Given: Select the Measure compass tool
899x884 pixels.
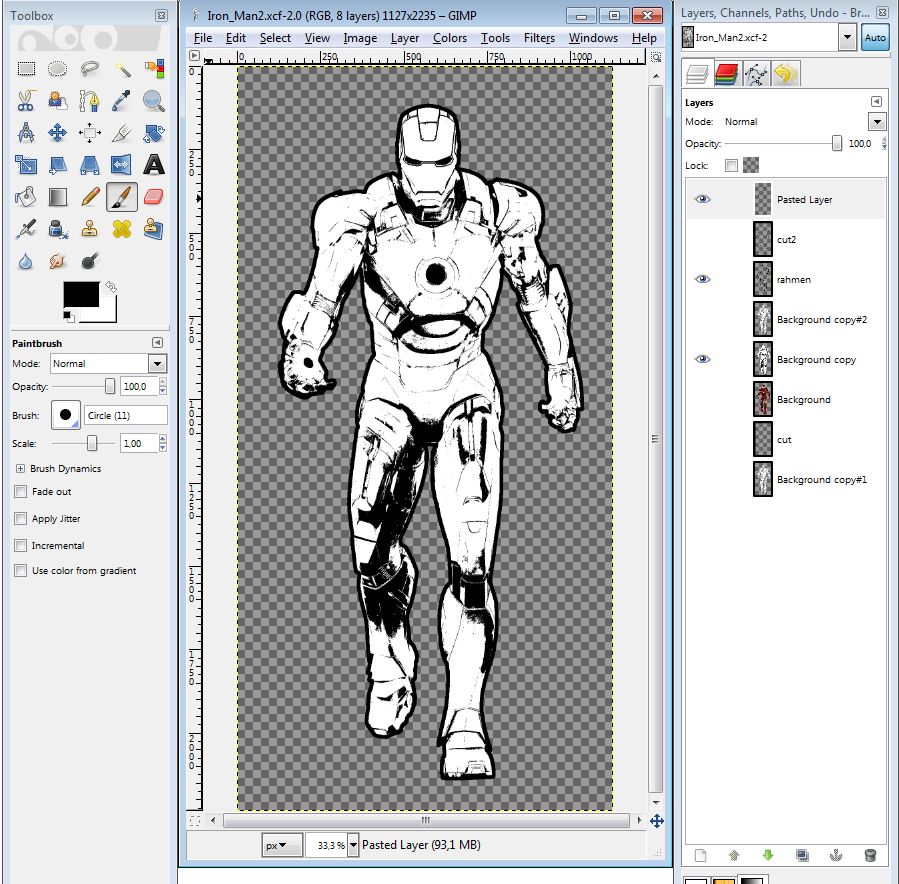Looking at the screenshot, I should point(26,133).
